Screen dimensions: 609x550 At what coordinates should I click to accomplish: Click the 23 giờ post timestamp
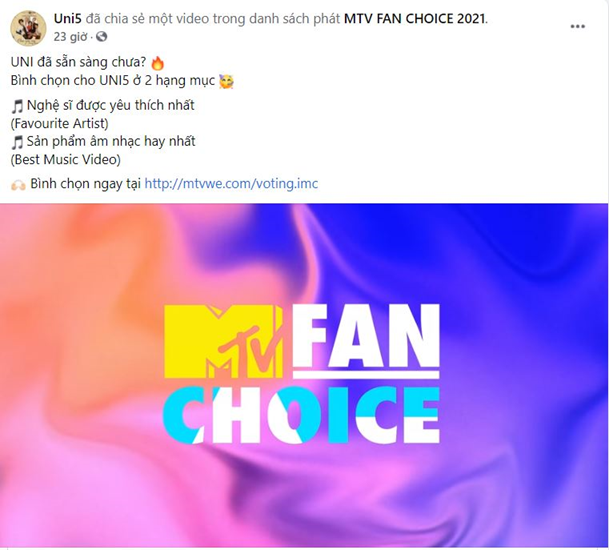pyautogui.click(x=70, y=37)
